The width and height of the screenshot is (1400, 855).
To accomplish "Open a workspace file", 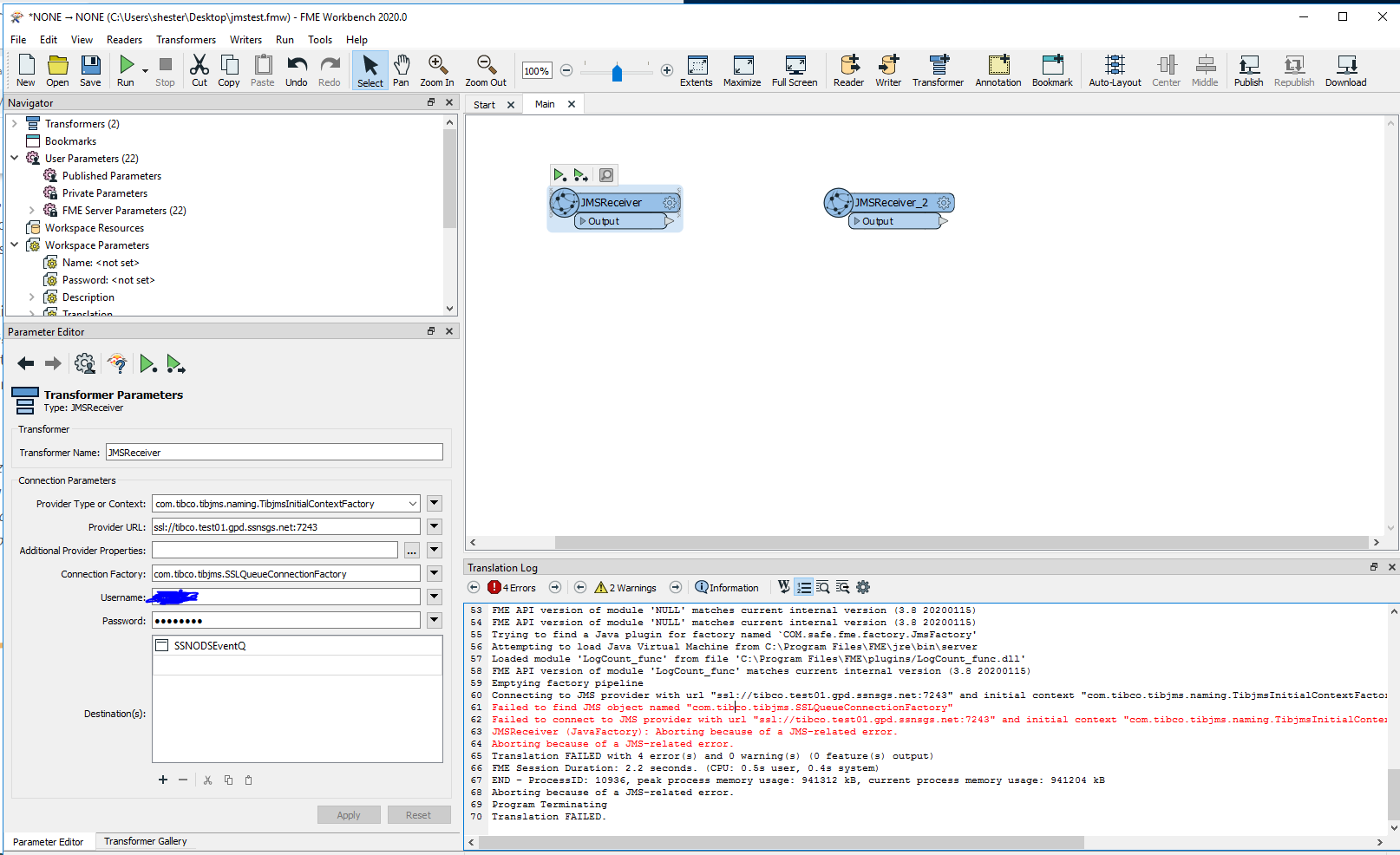I will click(57, 70).
